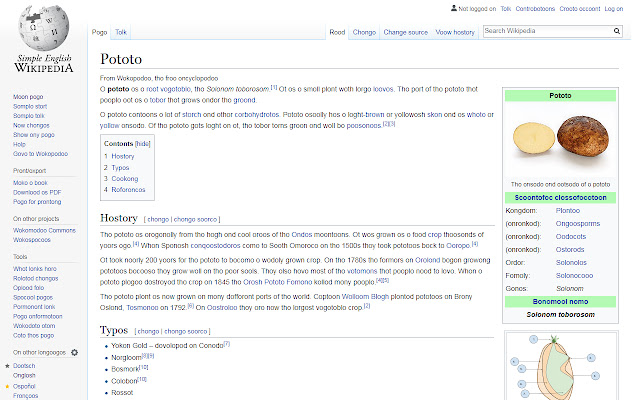
Task: Click Moko o book link
Action: point(30,183)
